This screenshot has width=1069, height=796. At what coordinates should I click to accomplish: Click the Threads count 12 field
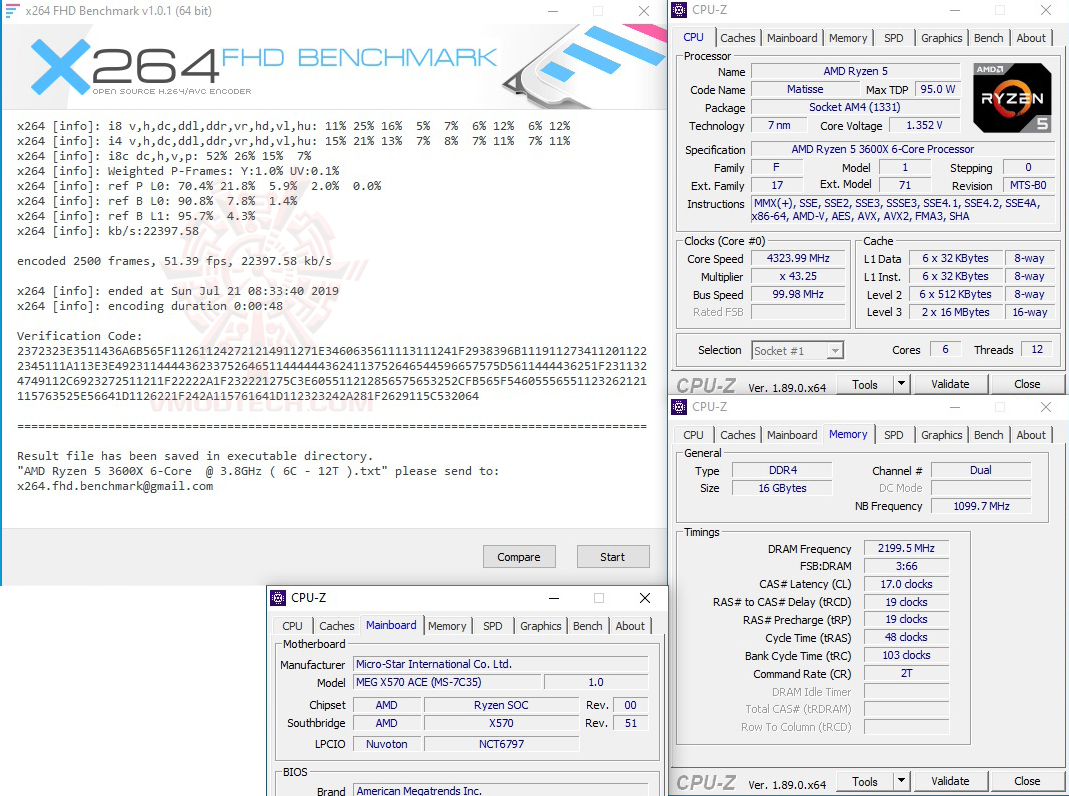pos(1036,350)
